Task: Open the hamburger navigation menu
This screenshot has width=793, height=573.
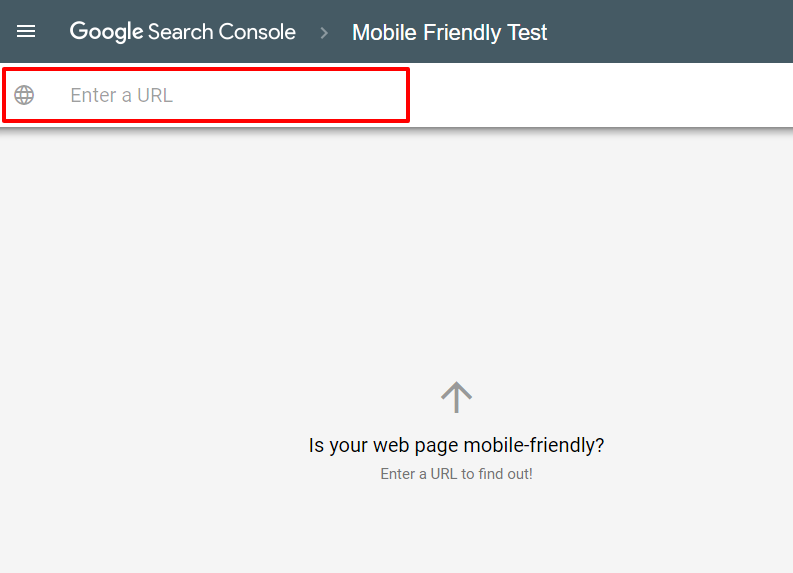Action: tap(26, 32)
